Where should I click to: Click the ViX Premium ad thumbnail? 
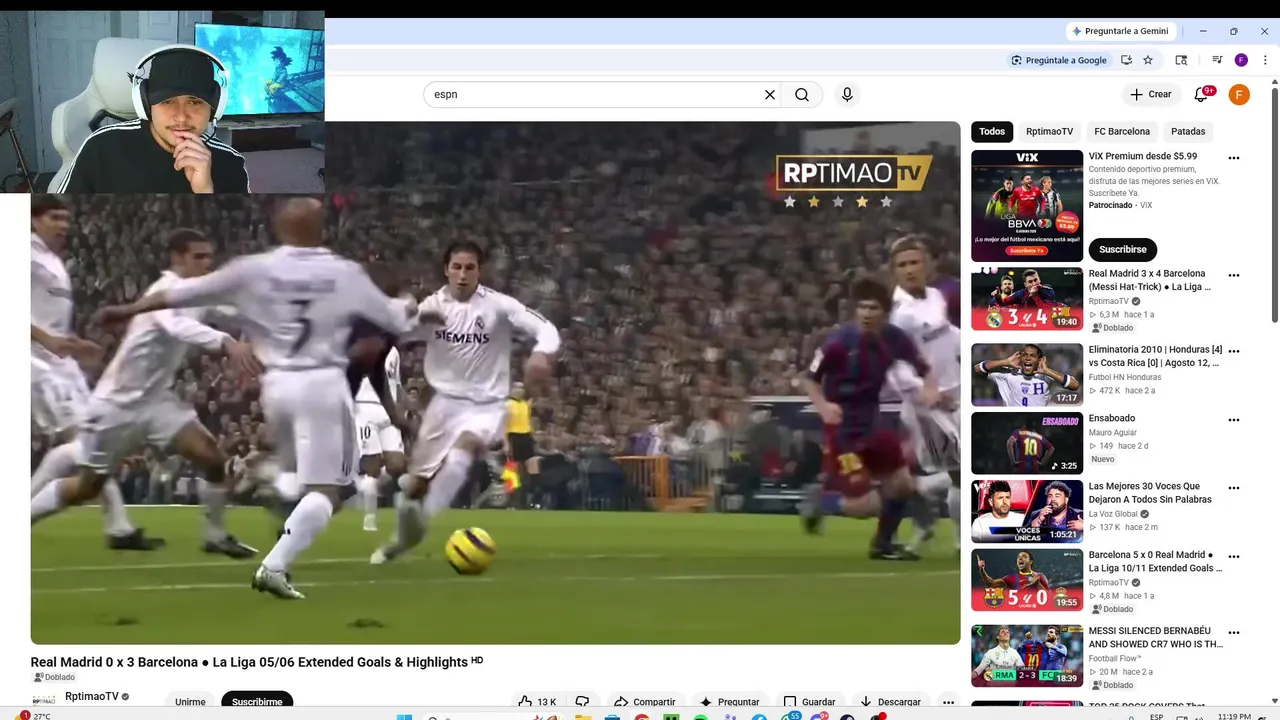(1027, 206)
